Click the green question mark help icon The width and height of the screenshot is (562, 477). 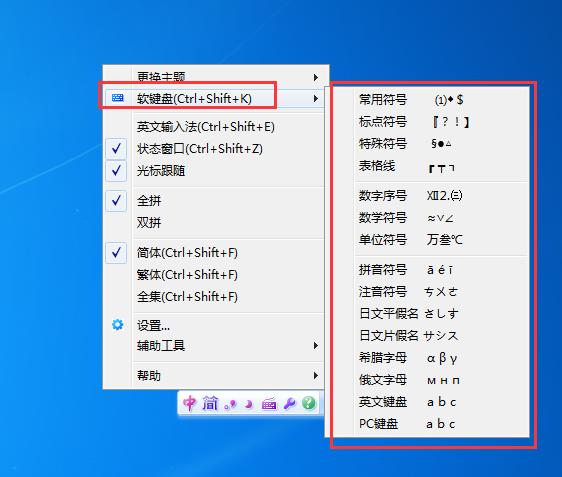(x=309, y=403)
